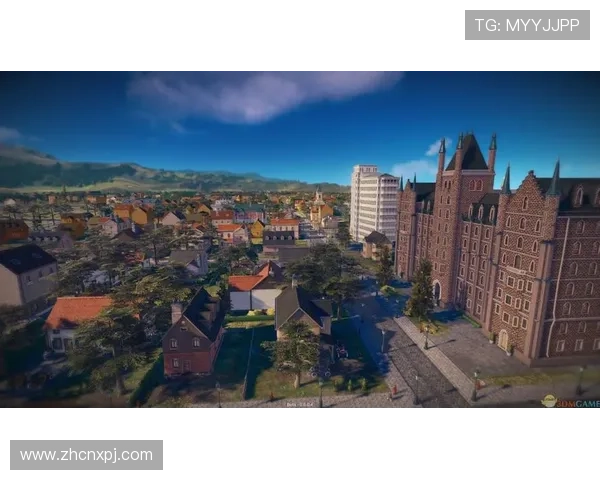600x480 pixels.
Task: Click the TG: MYYJJPP label
Action: (527, 25)
